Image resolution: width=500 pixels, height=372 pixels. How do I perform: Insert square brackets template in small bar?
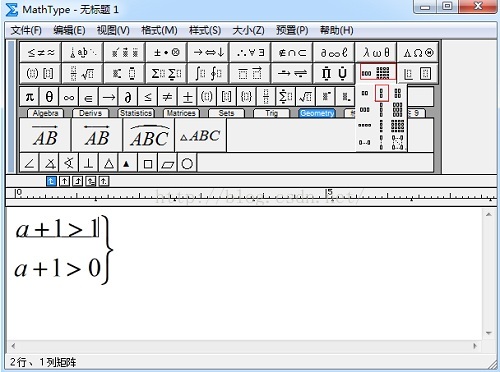(x=226, y=97)
